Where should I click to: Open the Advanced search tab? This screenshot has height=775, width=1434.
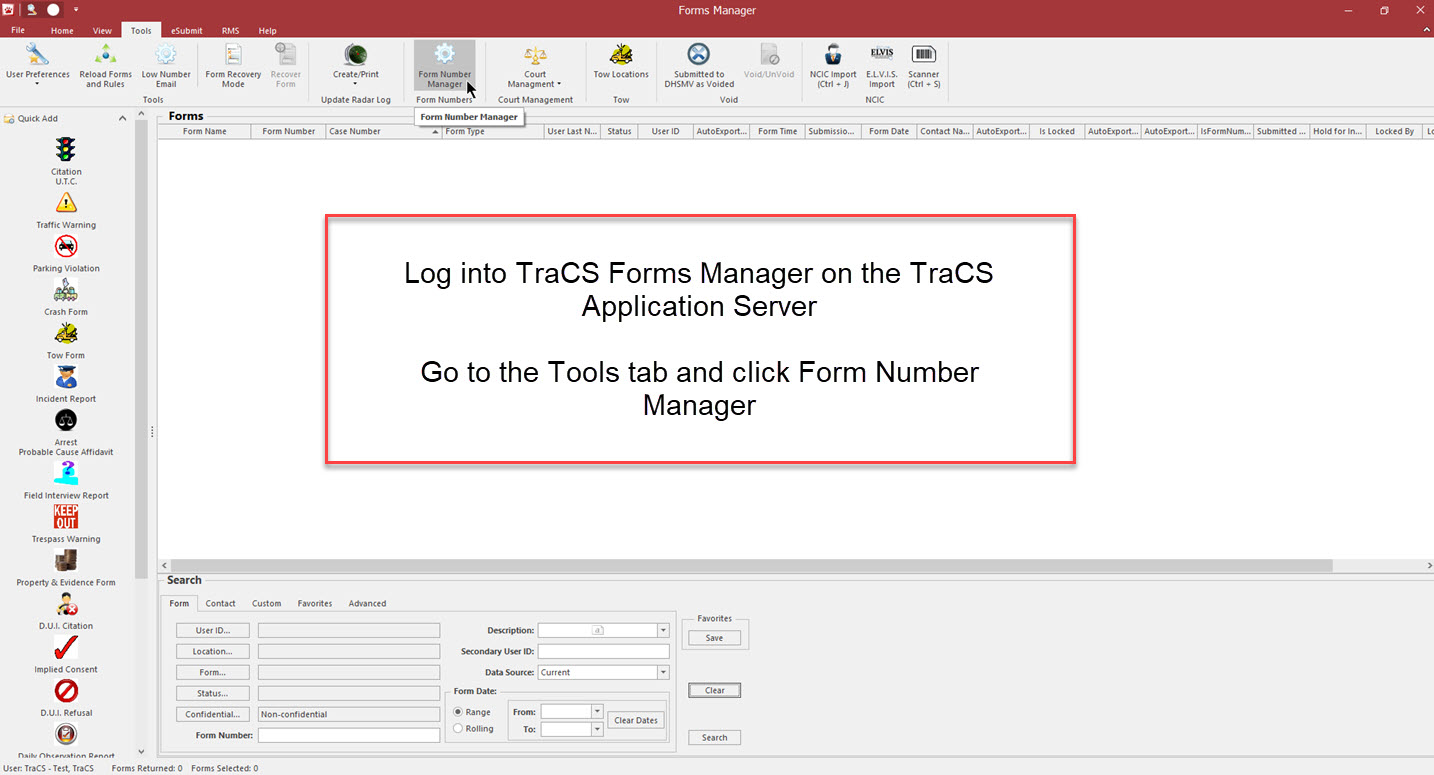367,604
